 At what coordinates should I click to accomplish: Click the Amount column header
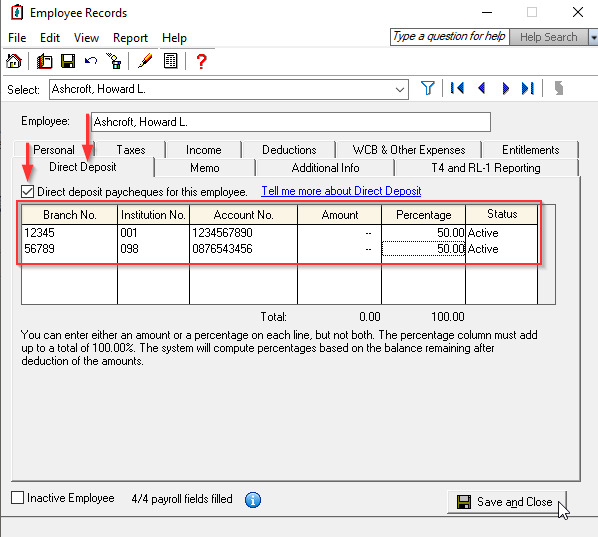tap(339, 215)
